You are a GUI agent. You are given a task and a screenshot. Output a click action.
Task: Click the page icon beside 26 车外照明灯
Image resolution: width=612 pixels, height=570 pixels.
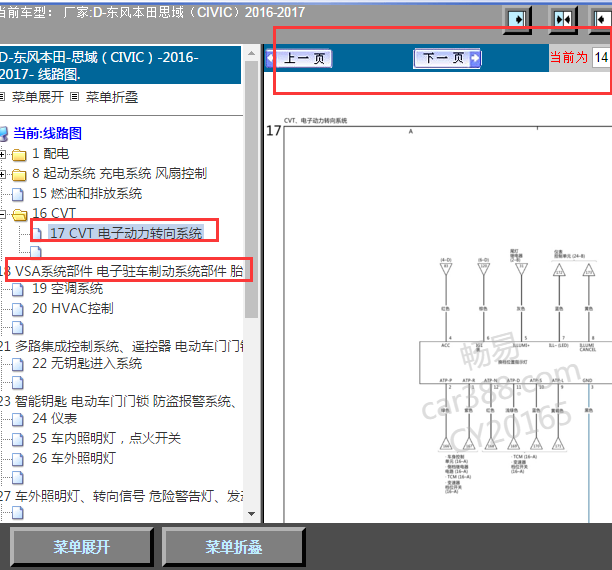(x=18, y=459)
